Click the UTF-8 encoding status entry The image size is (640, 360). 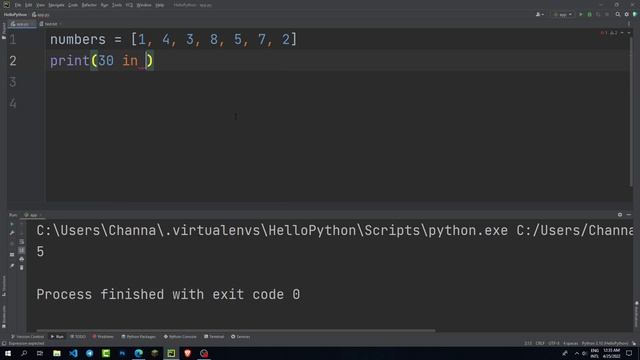click(x=554, y=344)
